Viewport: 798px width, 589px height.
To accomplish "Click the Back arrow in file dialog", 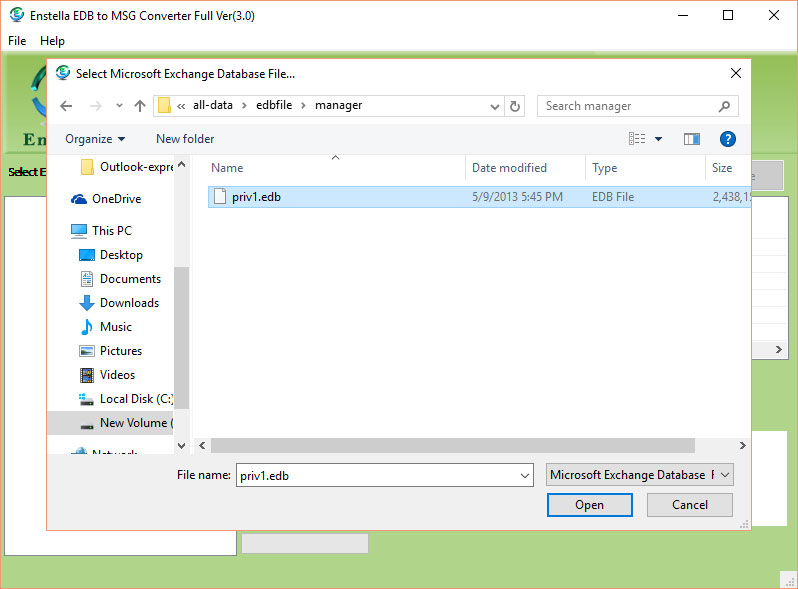I will [66, 106].
